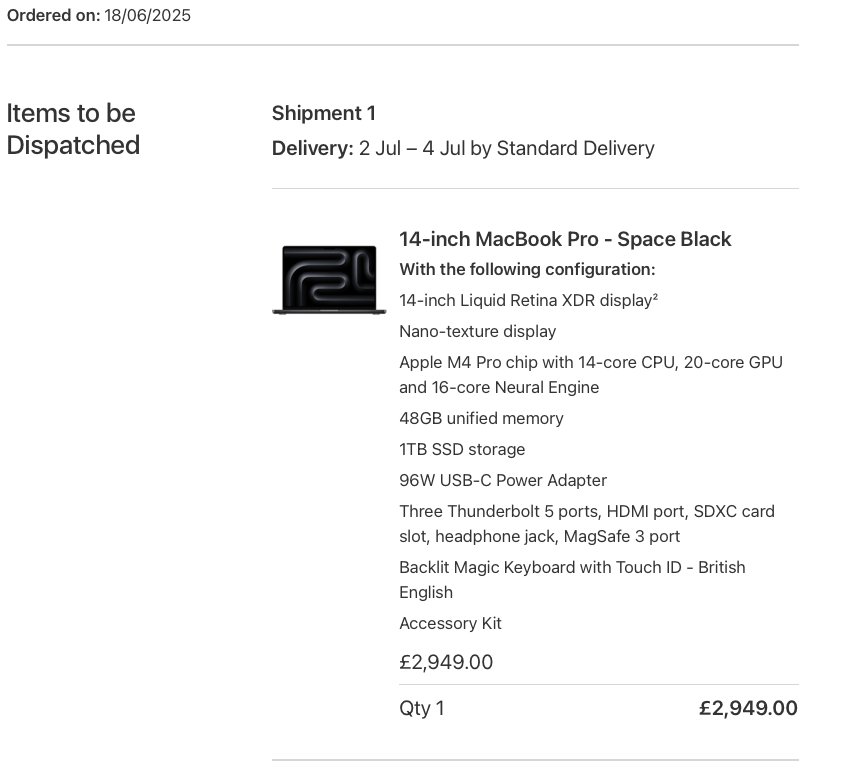Click the Items to be Dispatched heading

tap(73, 129)
